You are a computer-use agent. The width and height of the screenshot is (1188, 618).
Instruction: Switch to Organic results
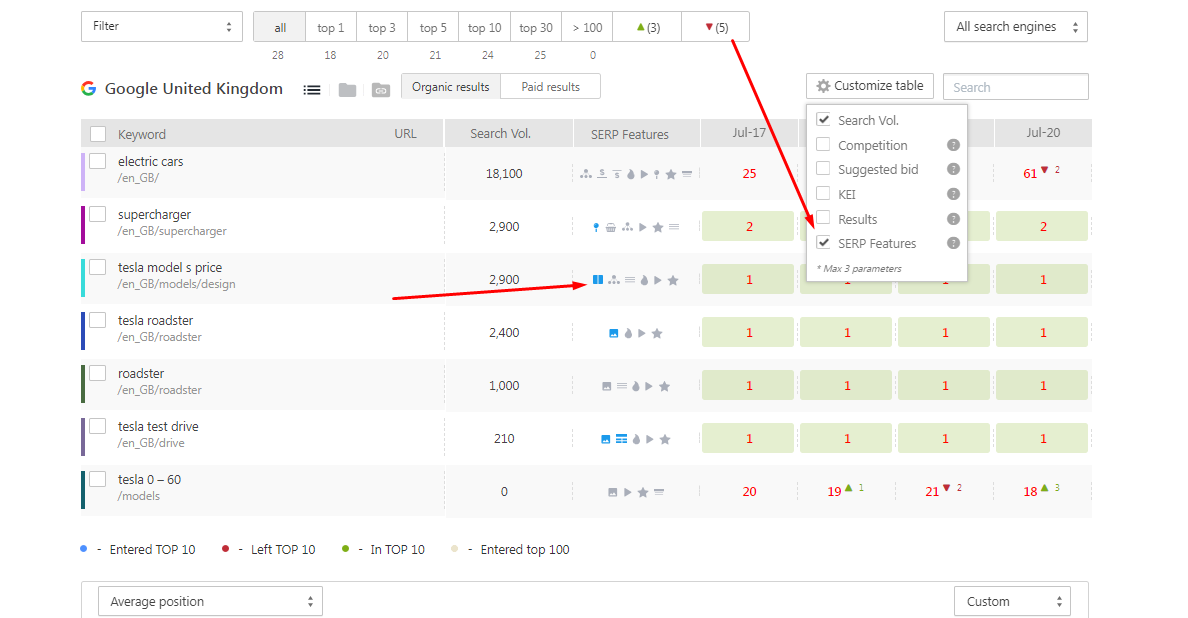click(451, 86)
